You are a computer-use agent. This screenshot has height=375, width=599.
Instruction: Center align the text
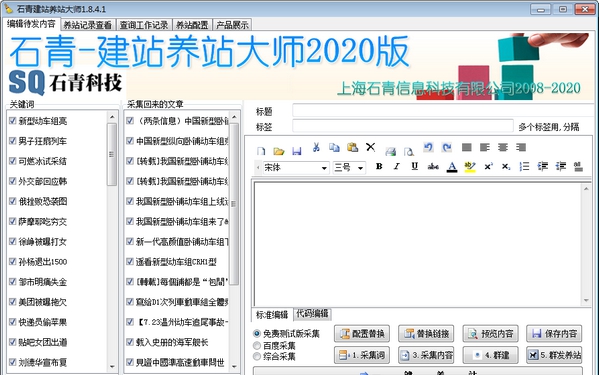tap(503, 147)
